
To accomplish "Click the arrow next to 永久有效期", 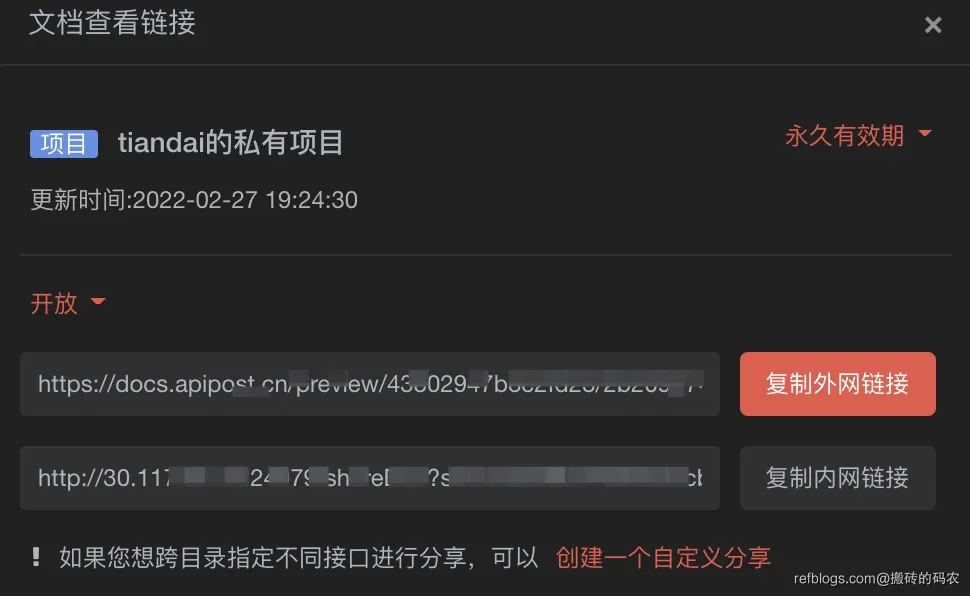I will click(x=925, y=133).
